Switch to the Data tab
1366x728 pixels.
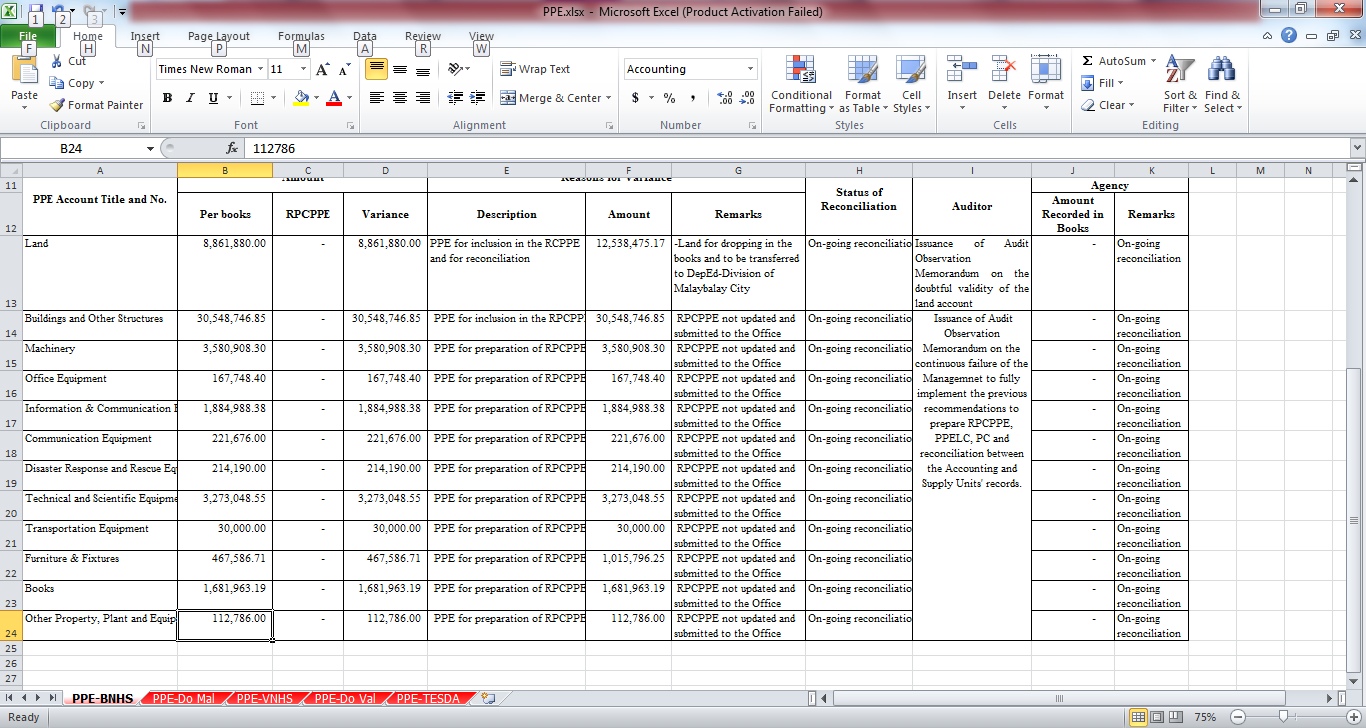coord(365,36)
